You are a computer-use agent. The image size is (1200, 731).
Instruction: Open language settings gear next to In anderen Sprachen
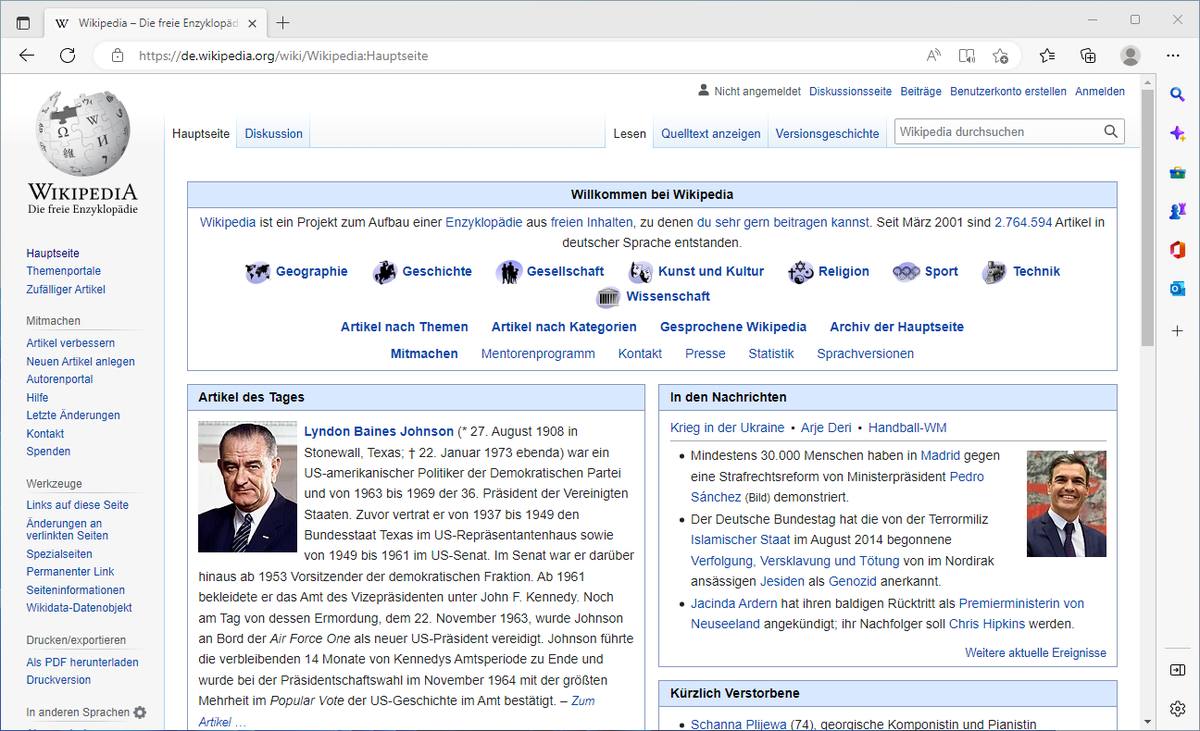tap(140, 713)
